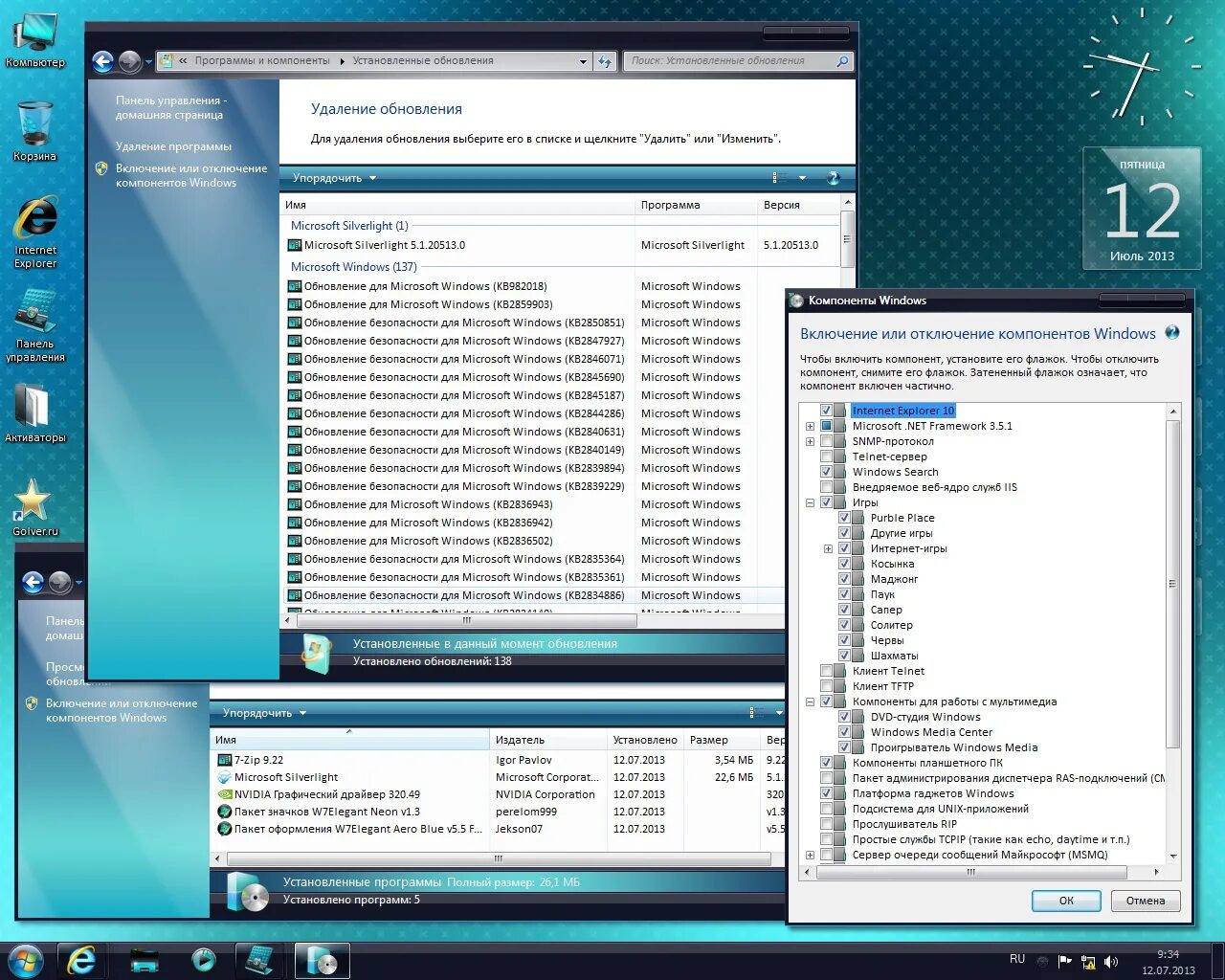1225x980 pixels.
Task: Open the date calendar desktop gadget
Action: [x=1142, y=209]
